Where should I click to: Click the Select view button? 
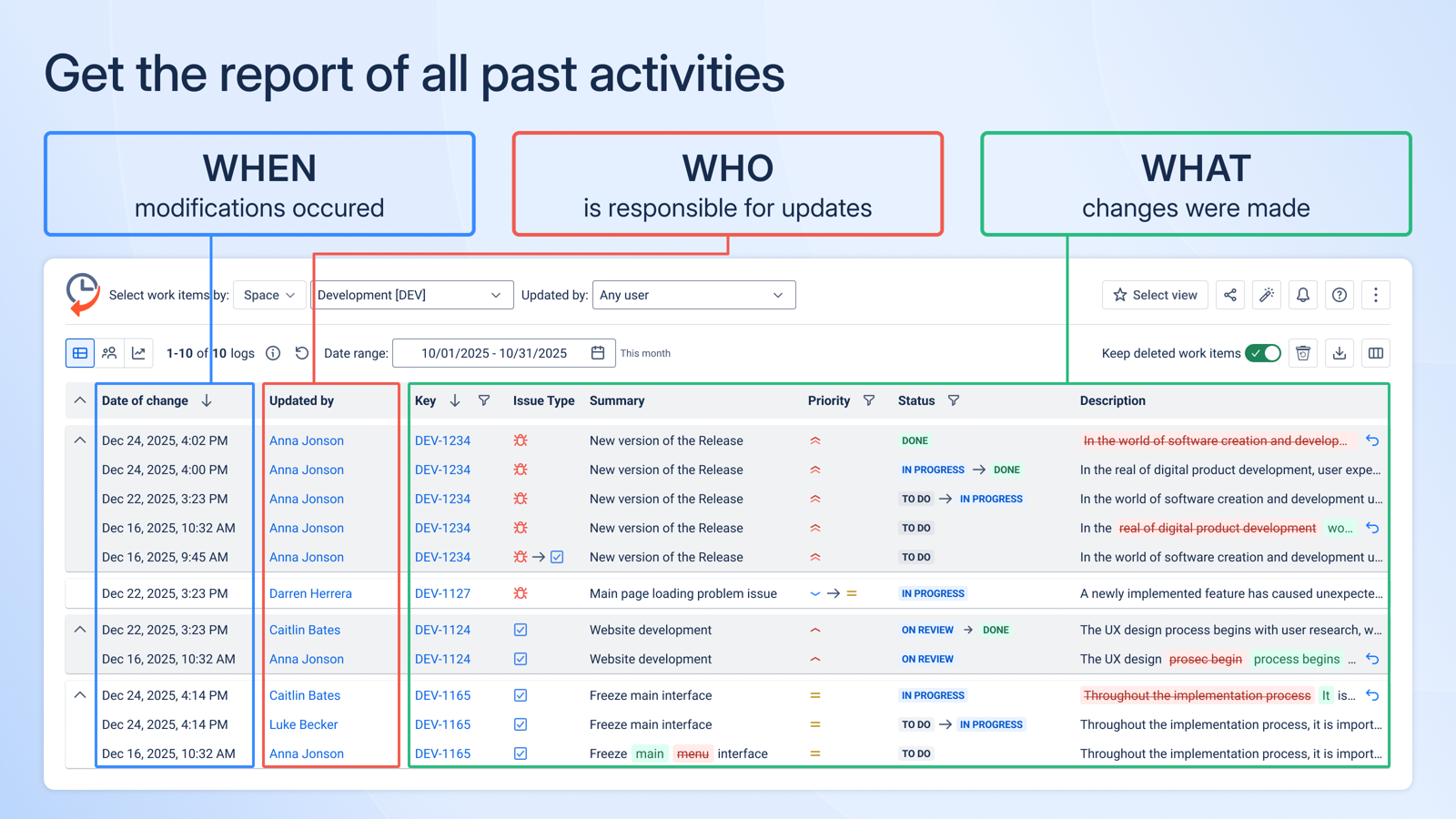[x=1155, y=295]
